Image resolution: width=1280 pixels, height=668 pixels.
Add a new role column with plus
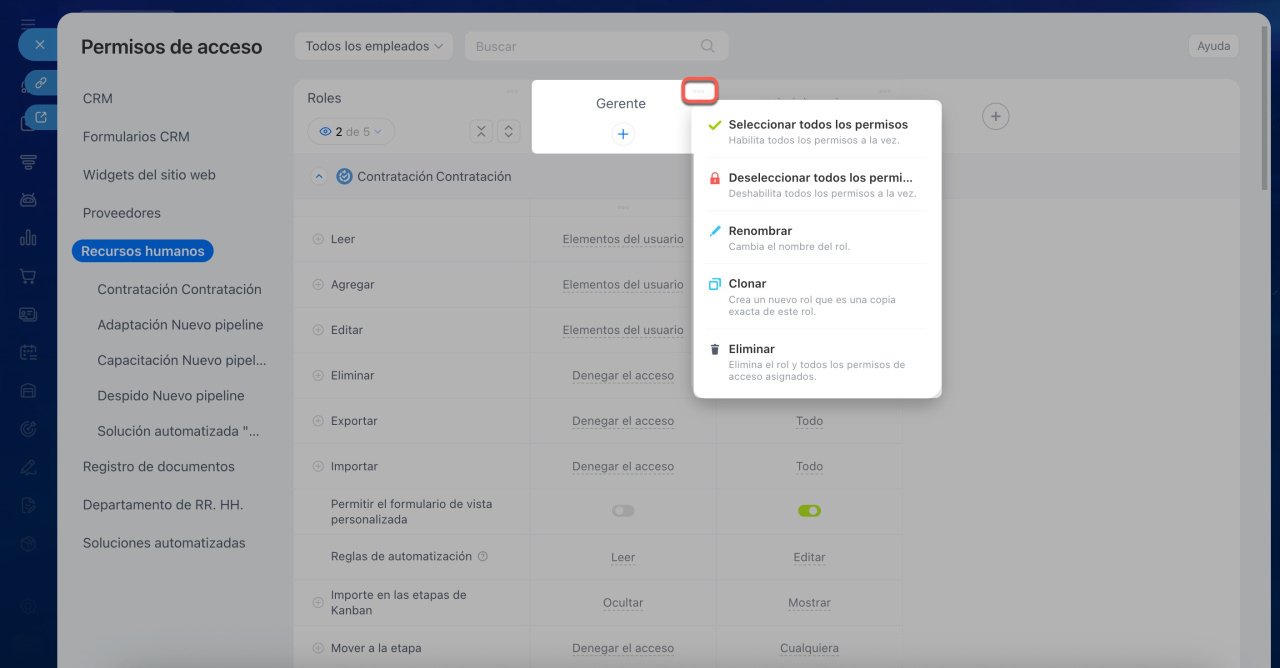click(x=995, y=117)
